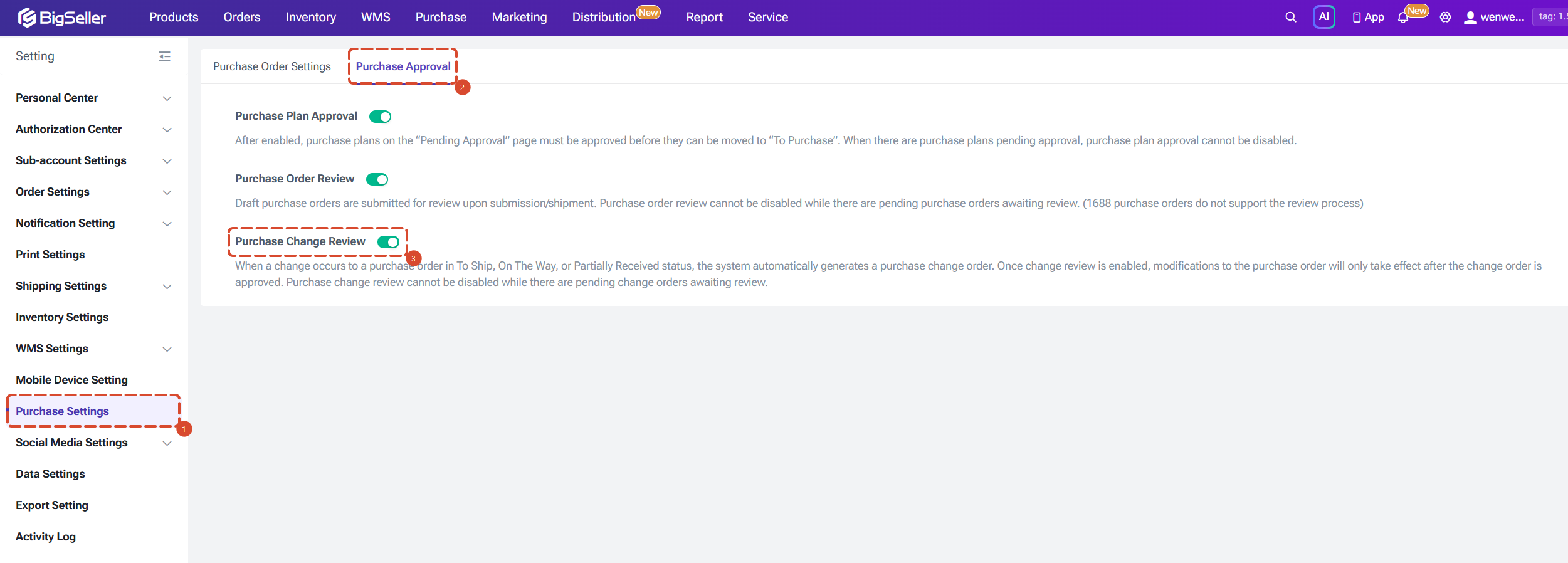This screenshot has height=563, width=1568.
Task: Toggle Purchase Change Review switch
Action: 388,242
